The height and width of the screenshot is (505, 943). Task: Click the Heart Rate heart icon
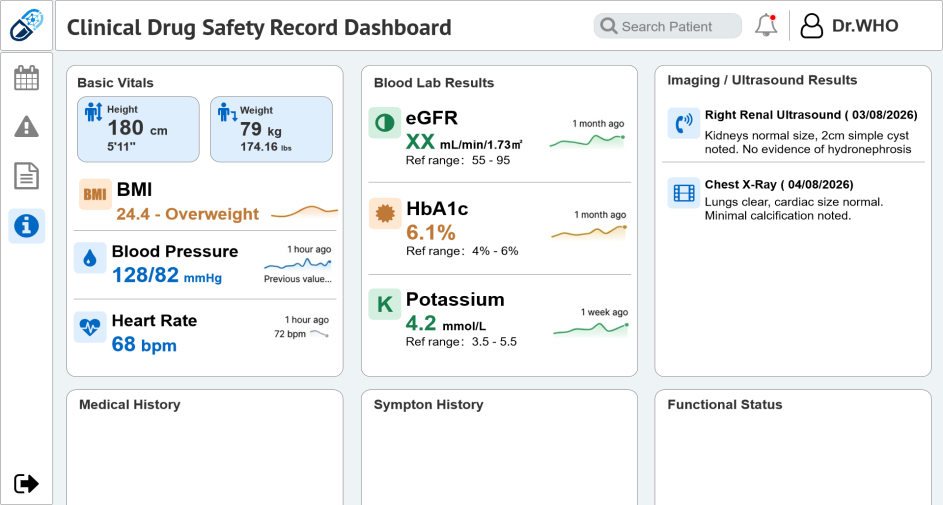click(90, 327)
